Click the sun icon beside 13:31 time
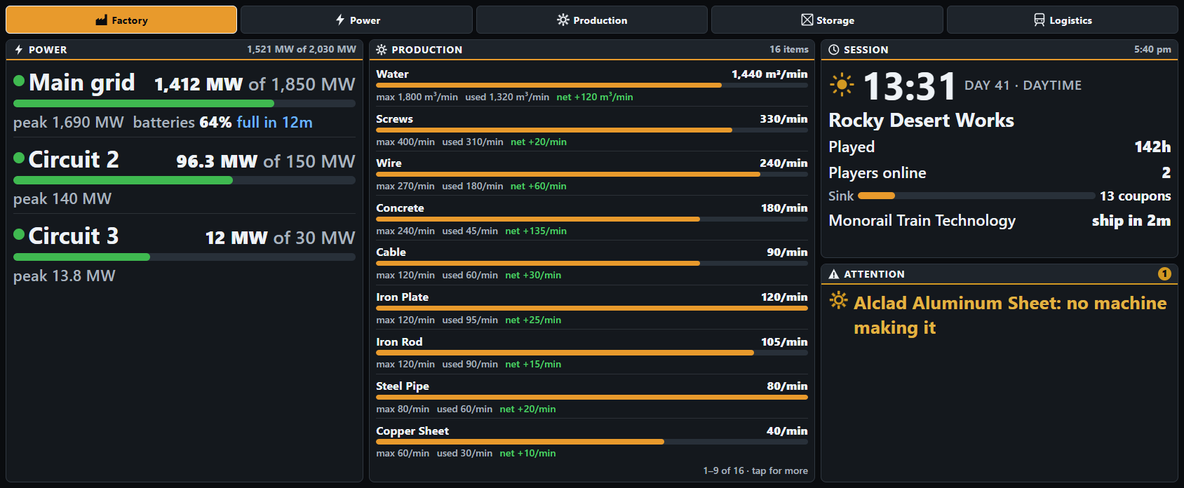Image resolution: width=1184 pixels, height=488 pixels. tap(842, 85)
